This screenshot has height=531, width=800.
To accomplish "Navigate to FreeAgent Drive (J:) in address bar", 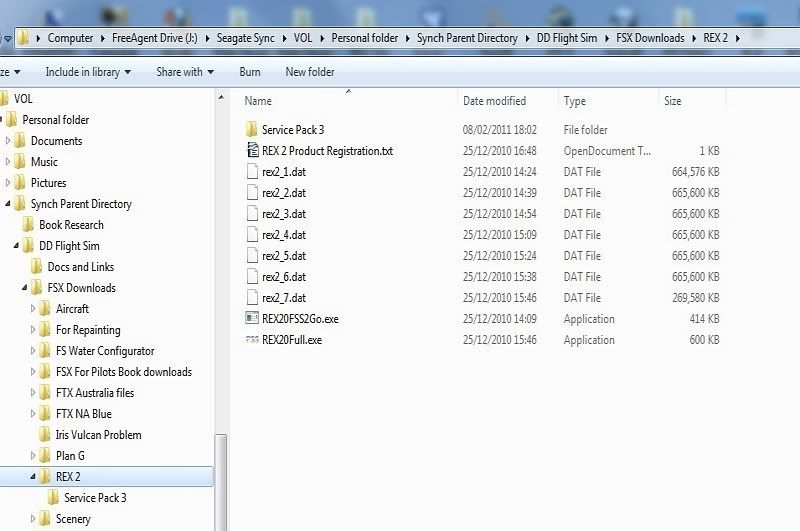I will point(155,38).
